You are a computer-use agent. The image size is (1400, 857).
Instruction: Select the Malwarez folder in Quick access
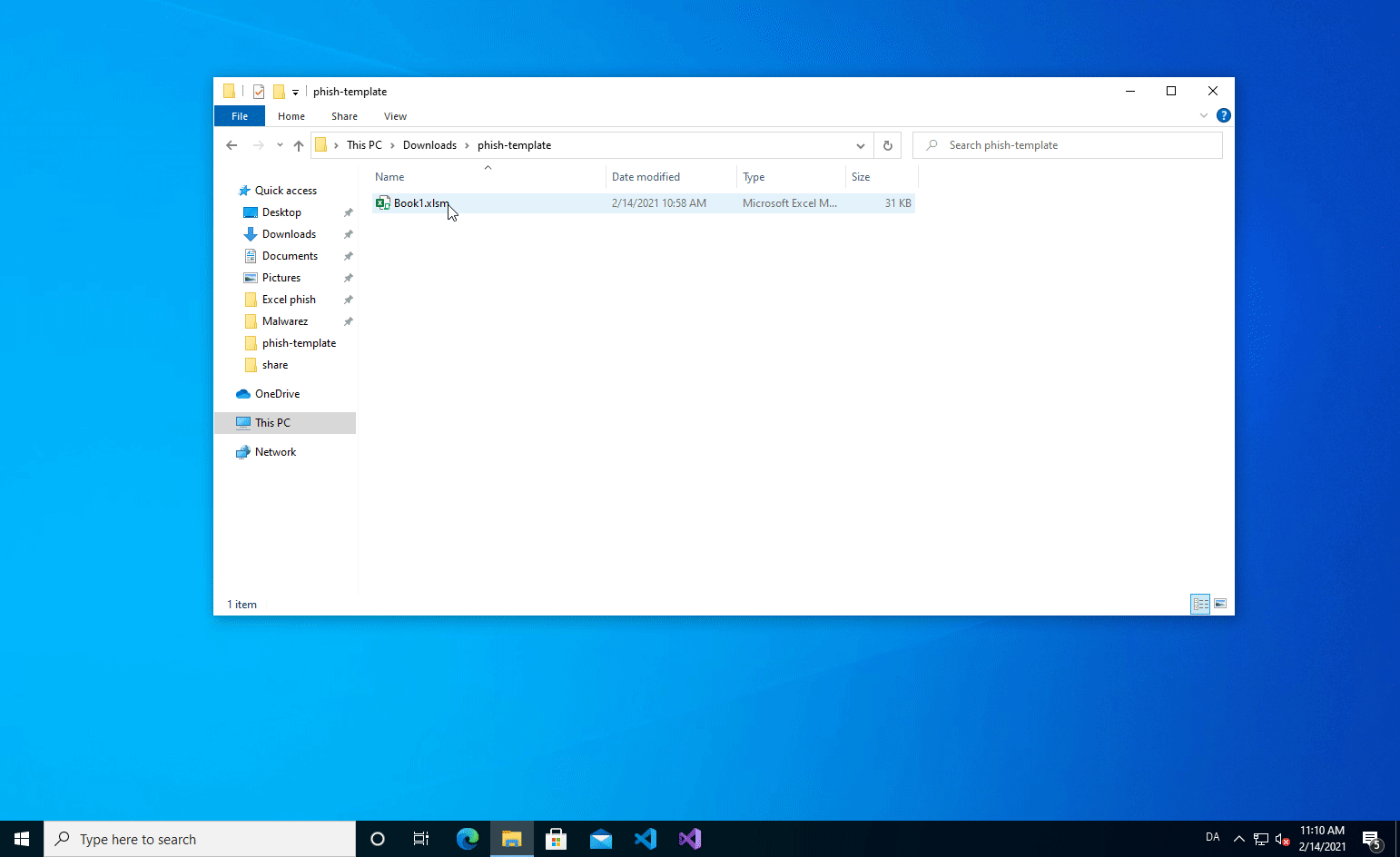tap(285, 321)
